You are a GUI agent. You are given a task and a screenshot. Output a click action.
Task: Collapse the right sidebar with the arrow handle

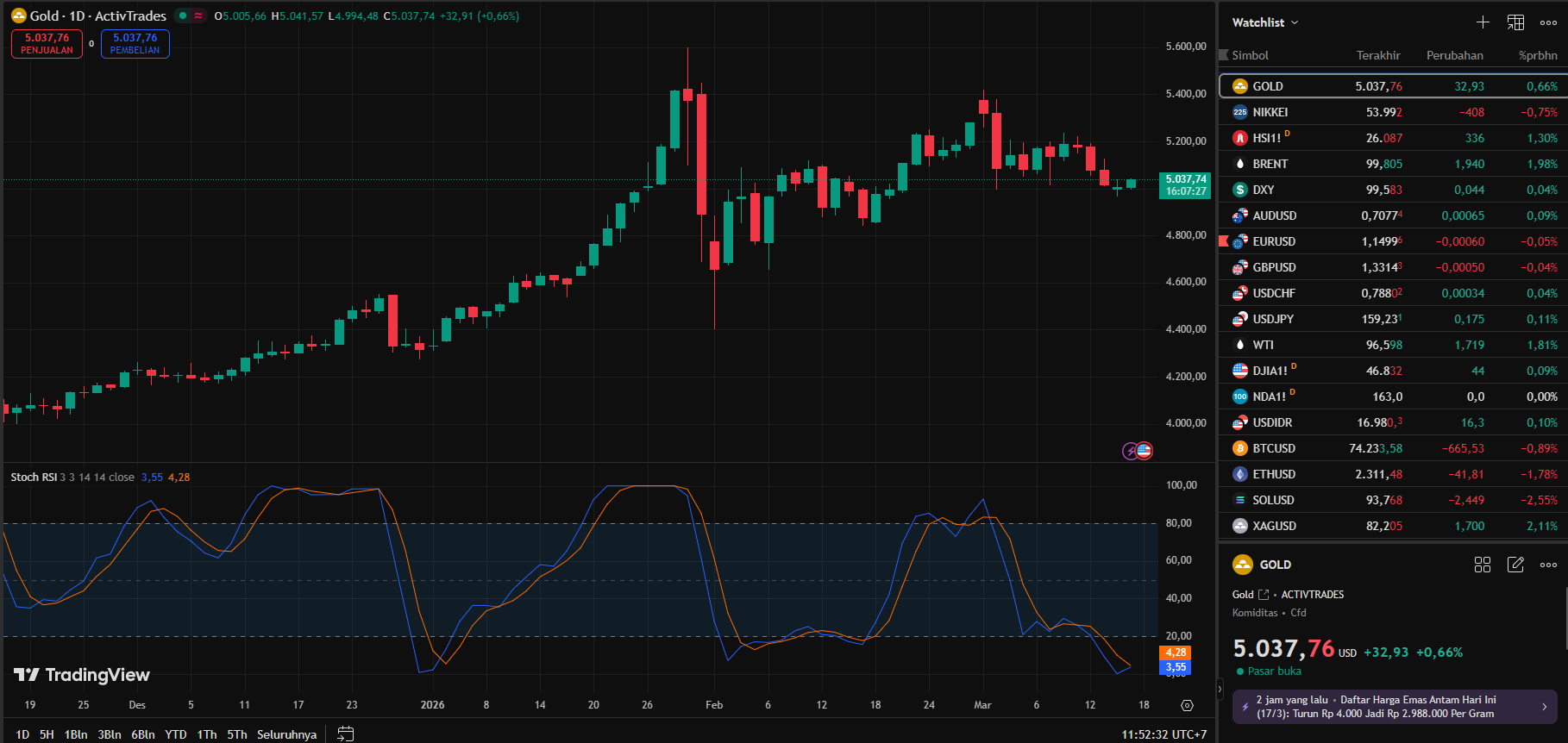click(x=1220, y=689)
